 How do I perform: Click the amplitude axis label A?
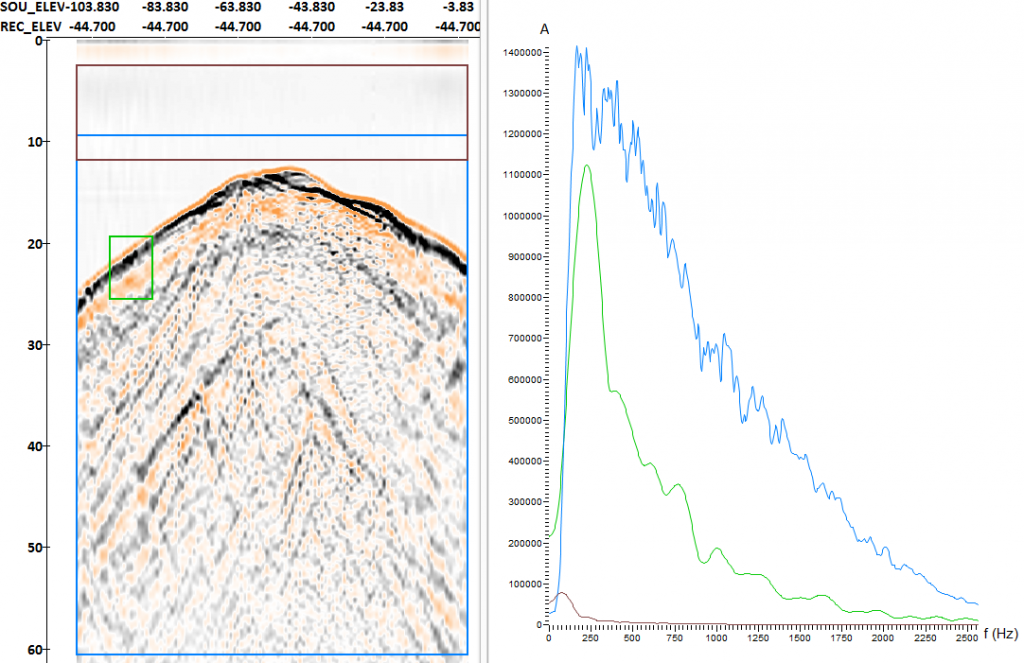tap(544, 30)
